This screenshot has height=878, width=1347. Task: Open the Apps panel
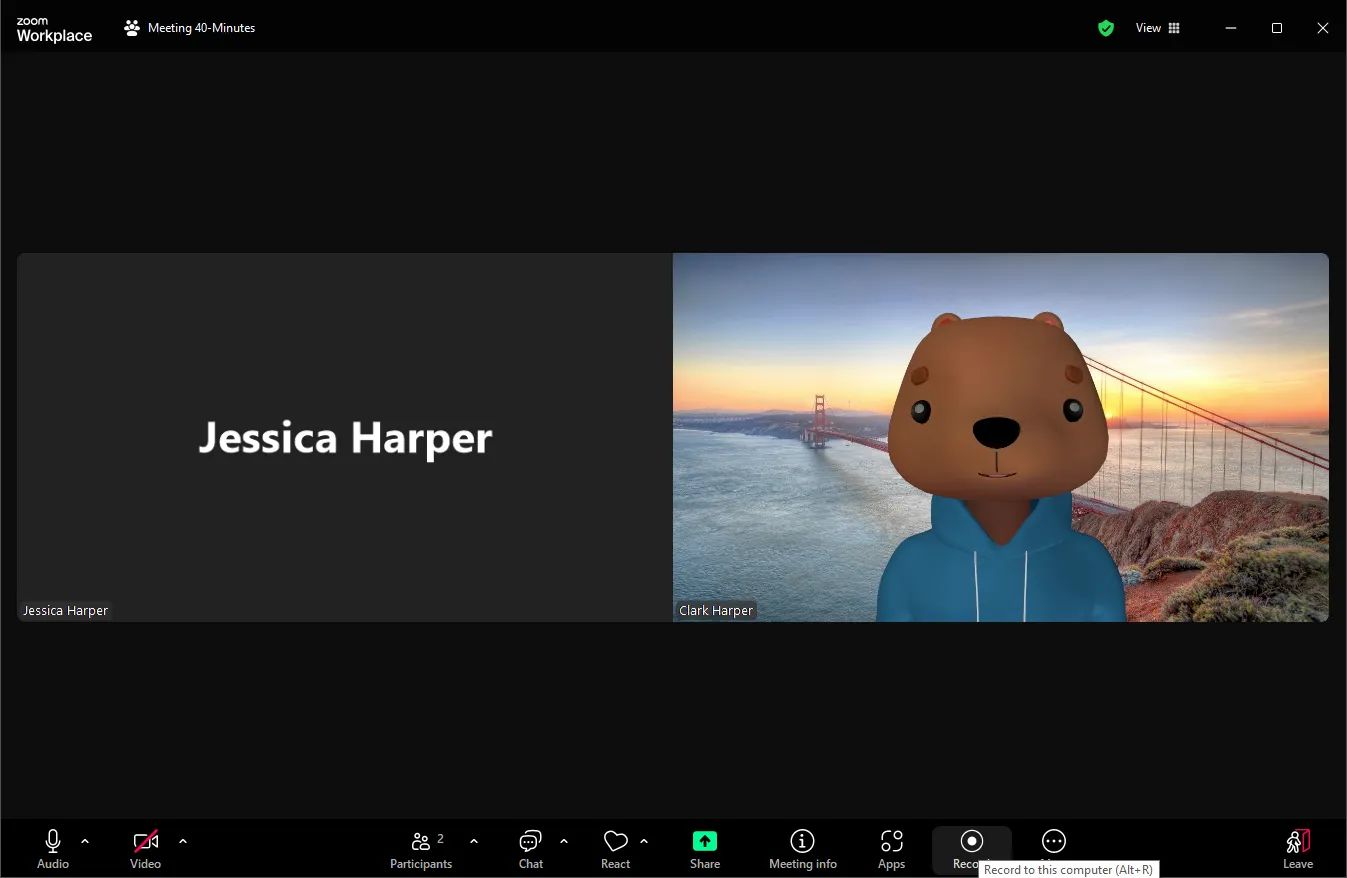click(x=892, y=849)
